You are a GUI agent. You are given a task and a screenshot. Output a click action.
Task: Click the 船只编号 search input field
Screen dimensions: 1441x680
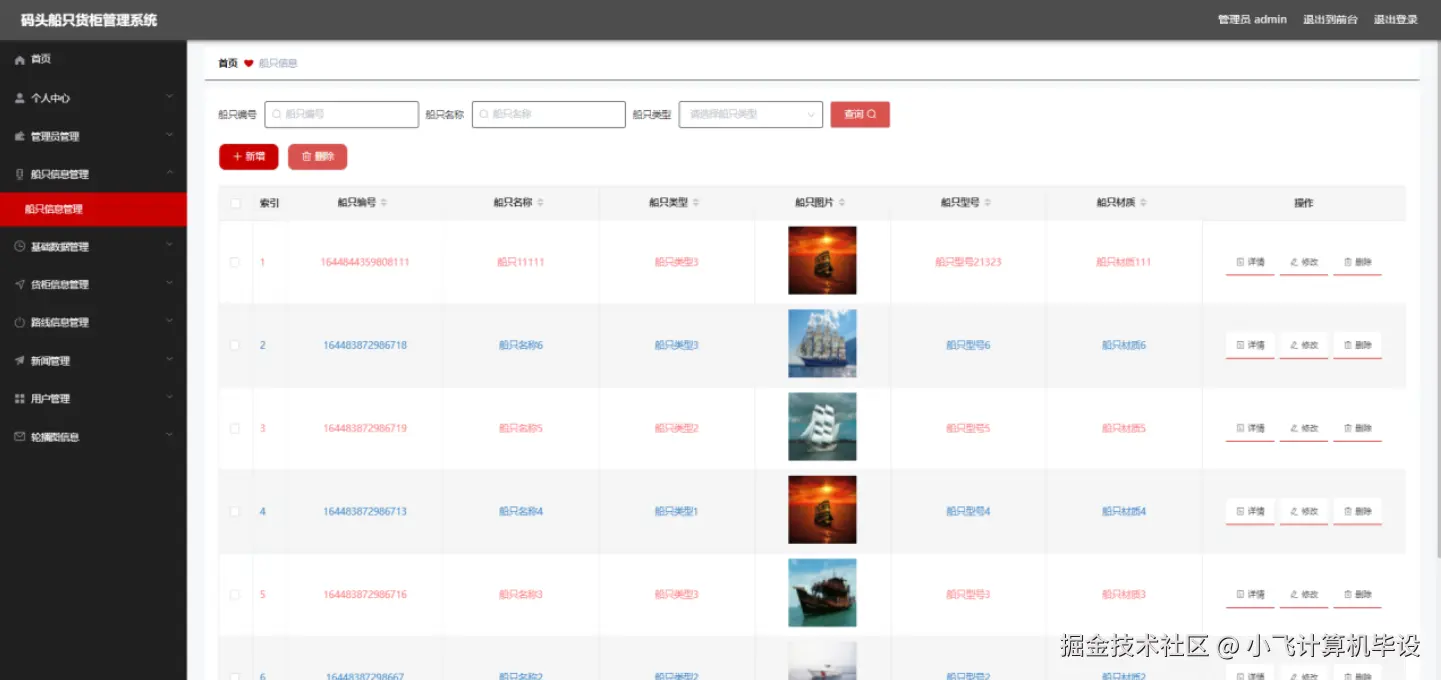click(x=342, y=115)
